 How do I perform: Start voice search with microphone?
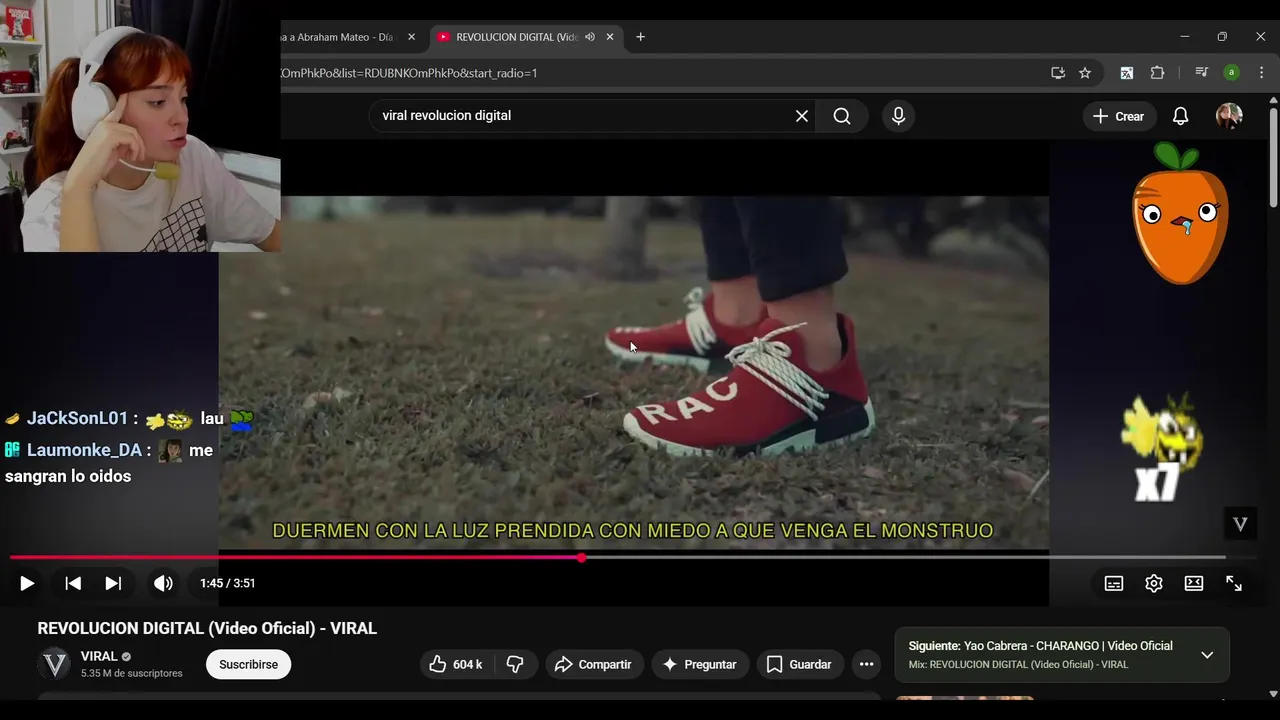[898, 116]
